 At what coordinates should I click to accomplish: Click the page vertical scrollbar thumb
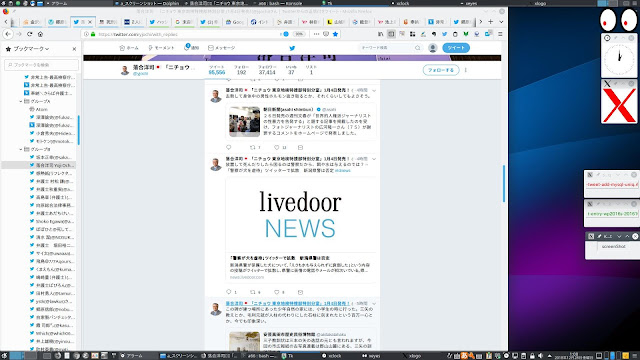point(504,183)
